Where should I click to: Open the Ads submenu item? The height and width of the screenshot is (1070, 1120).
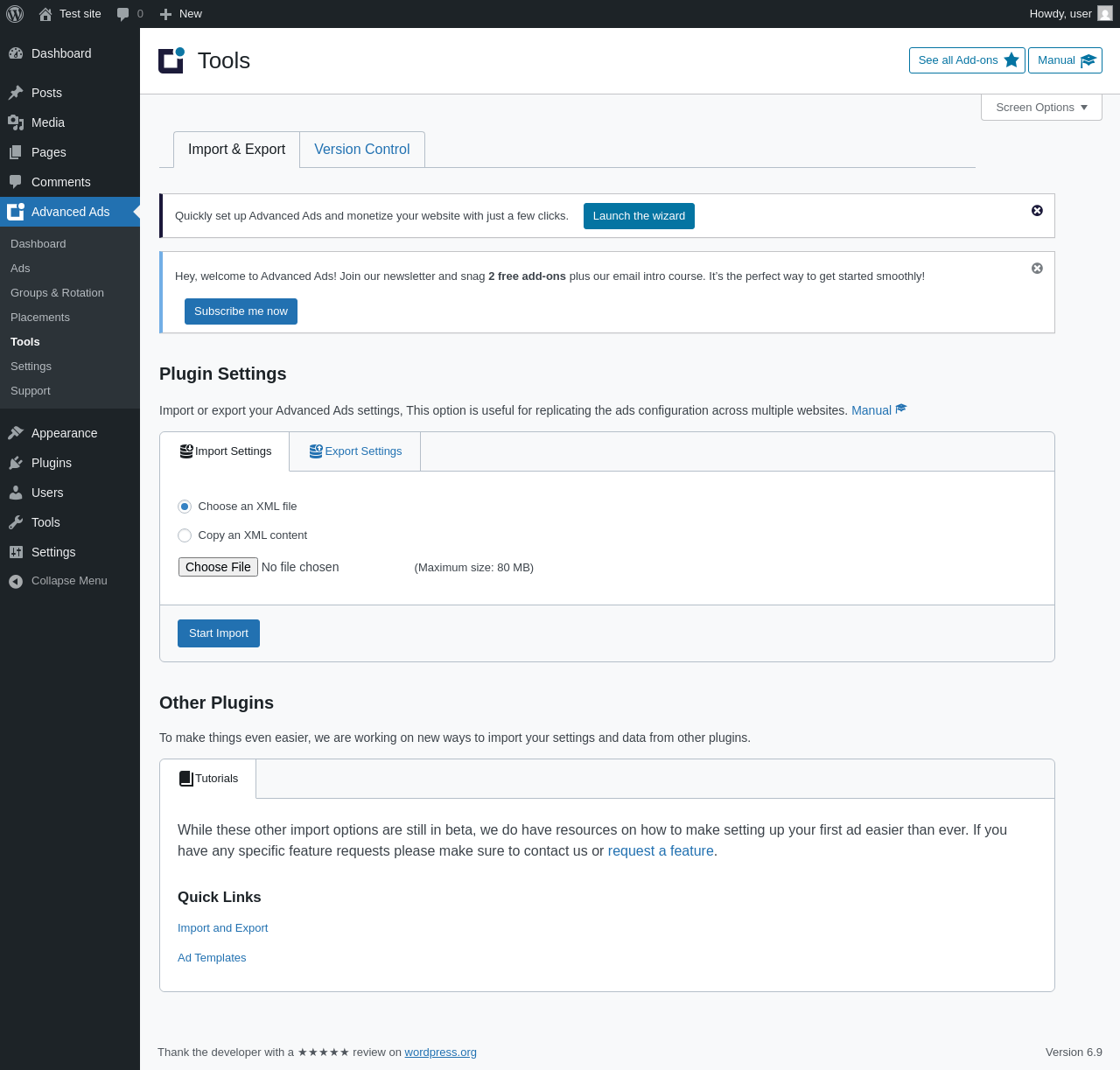click(20, 269)
